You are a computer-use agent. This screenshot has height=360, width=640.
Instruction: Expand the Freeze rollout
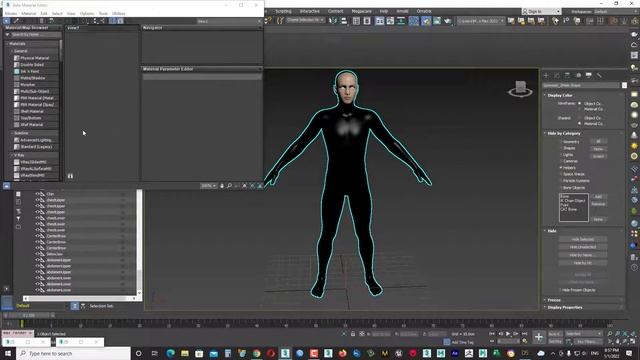coord(554,300)
